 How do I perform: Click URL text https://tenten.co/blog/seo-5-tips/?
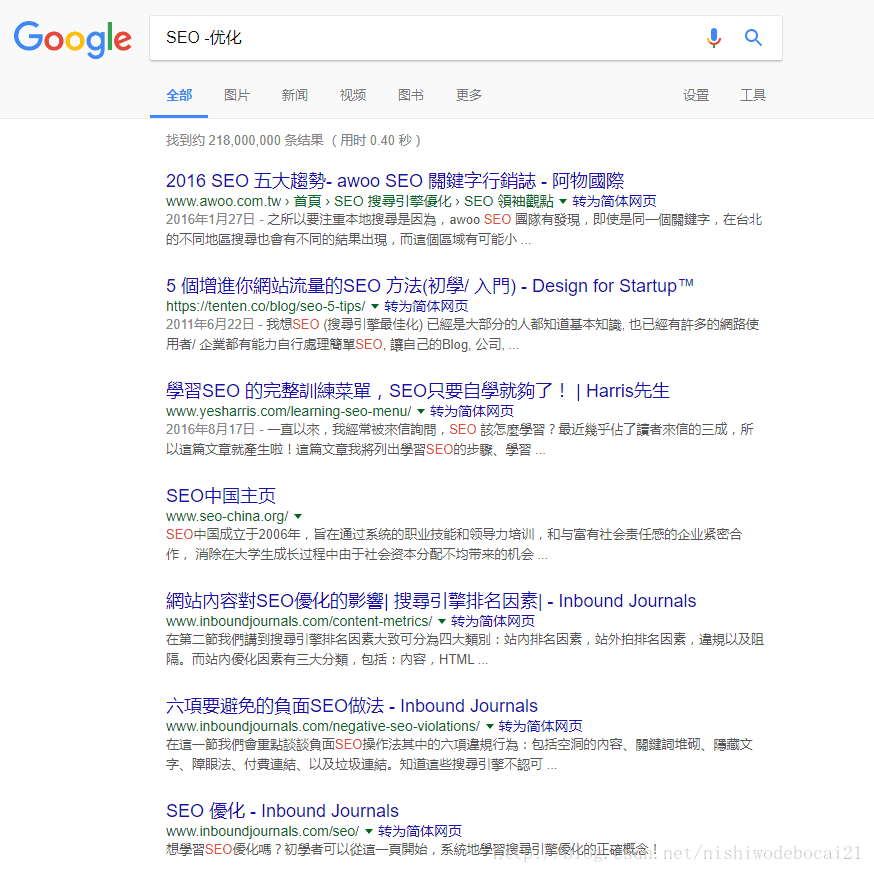tap(265, 306)
